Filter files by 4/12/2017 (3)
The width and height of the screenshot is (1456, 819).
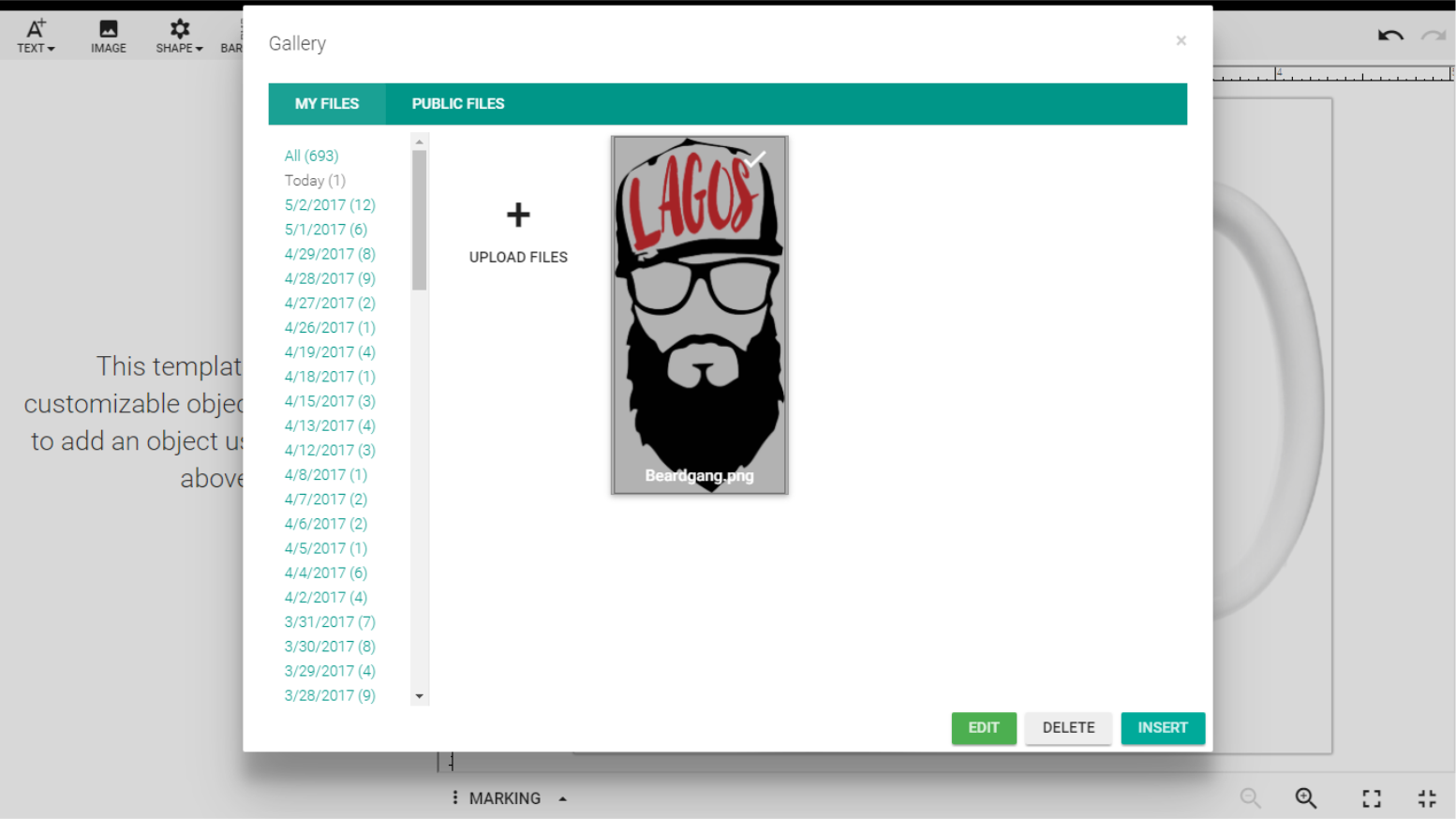[330, 450]
